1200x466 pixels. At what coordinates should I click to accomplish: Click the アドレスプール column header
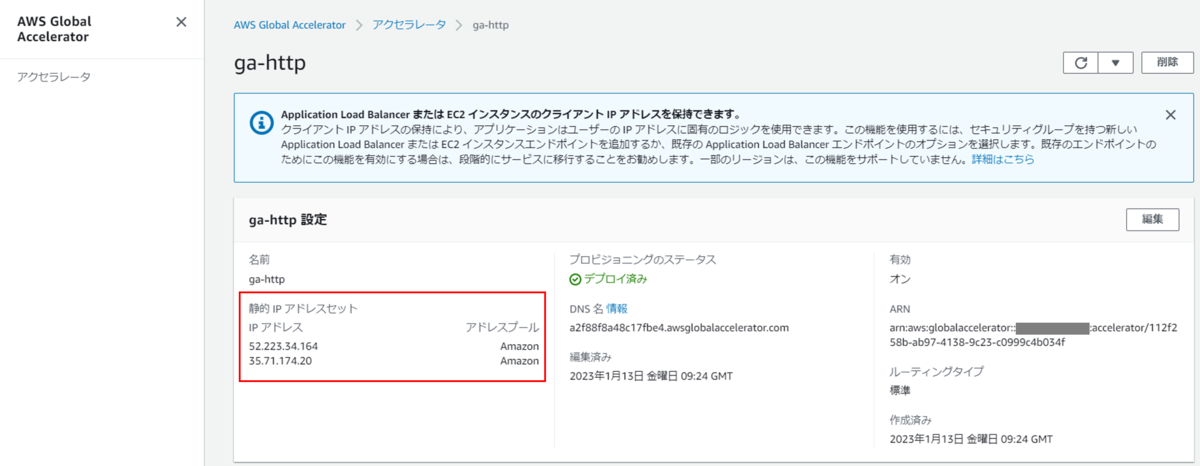click(502, 327)
